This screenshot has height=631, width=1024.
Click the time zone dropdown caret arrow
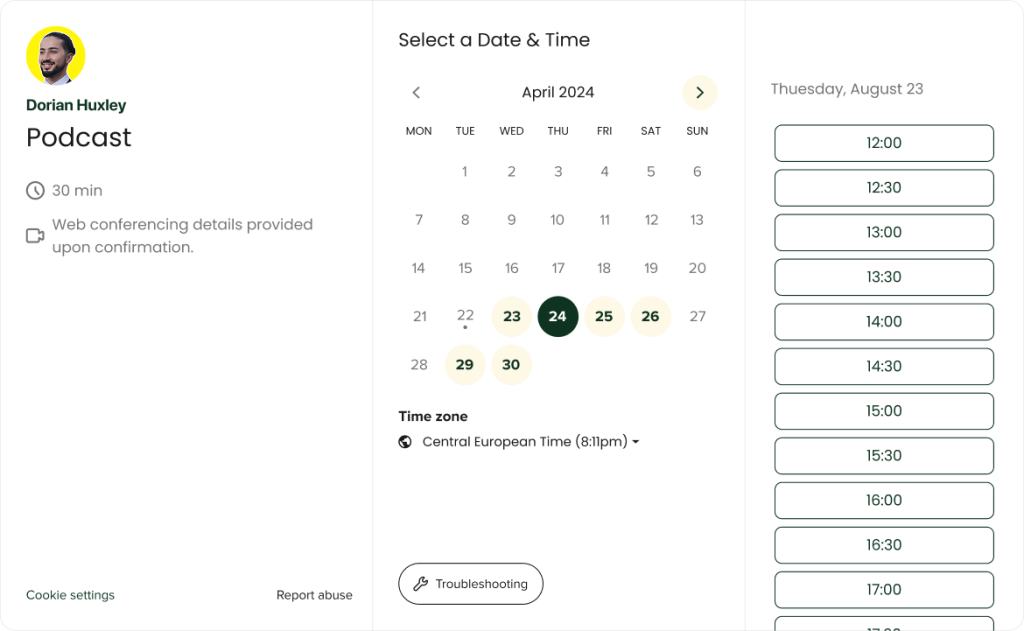point(635,442)
